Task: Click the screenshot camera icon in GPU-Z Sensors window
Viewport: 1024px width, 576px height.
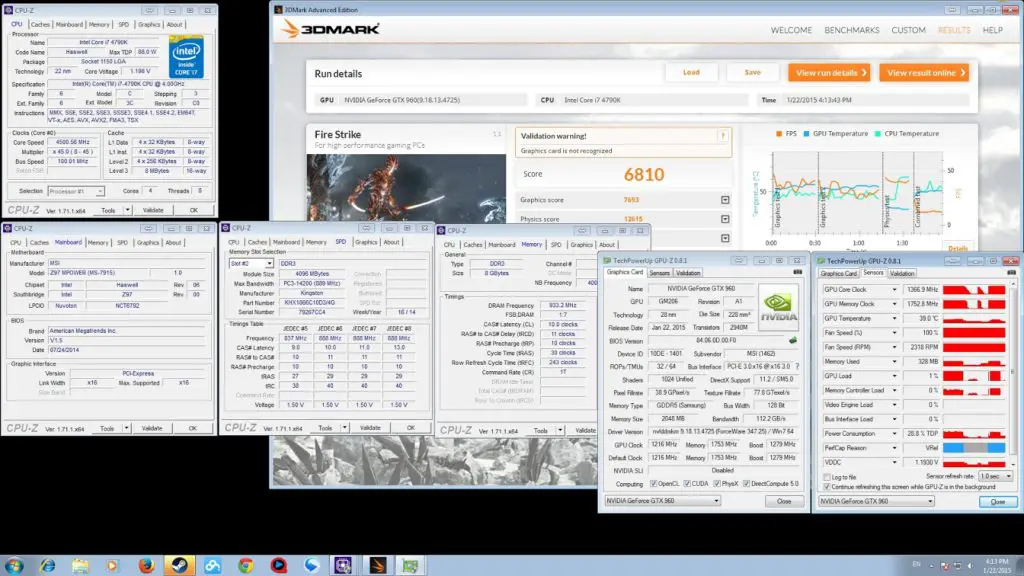Action: point(1011,273)
